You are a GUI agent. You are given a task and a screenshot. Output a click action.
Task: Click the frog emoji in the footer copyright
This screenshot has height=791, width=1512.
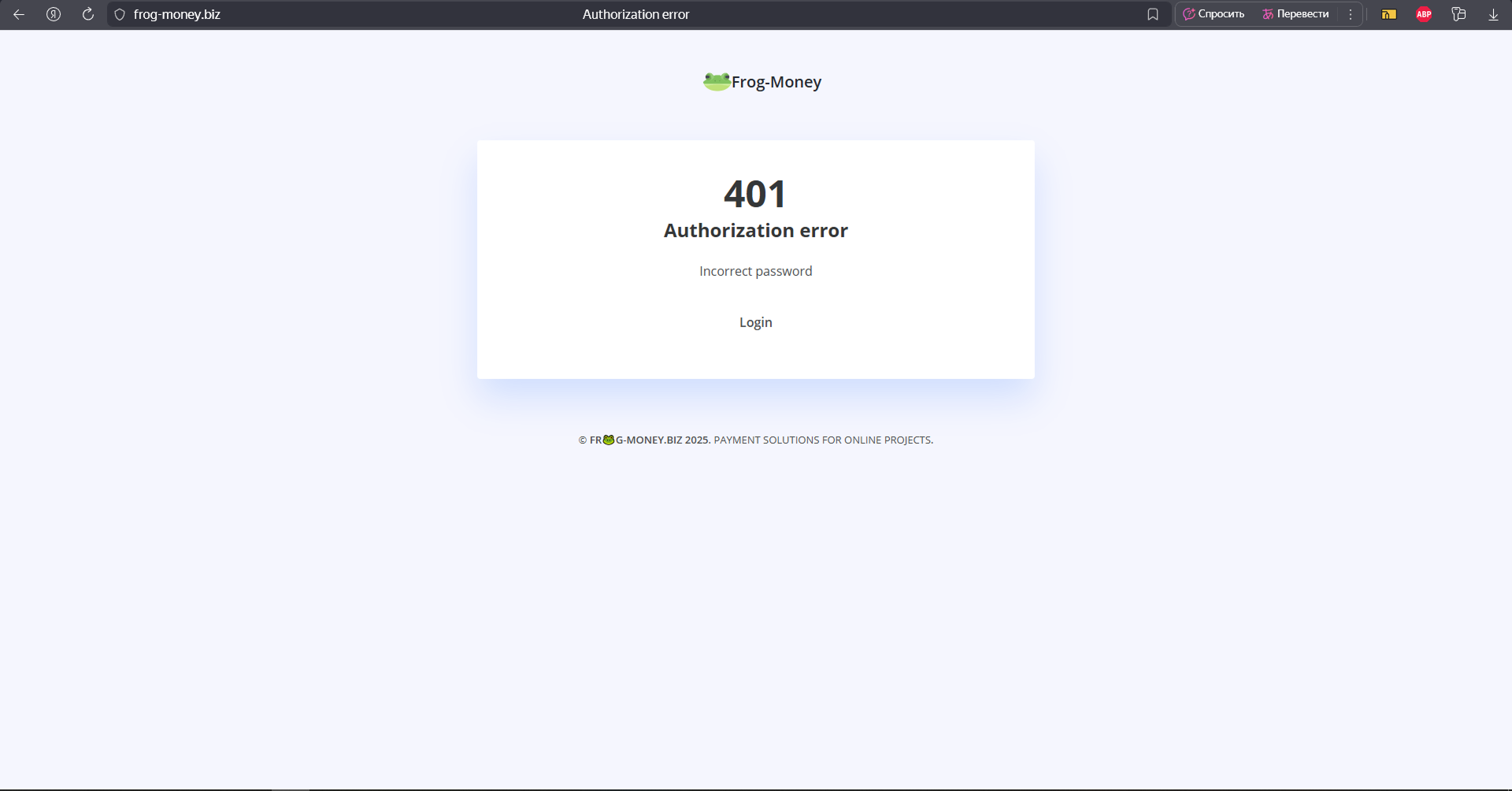tap(609, 440)
